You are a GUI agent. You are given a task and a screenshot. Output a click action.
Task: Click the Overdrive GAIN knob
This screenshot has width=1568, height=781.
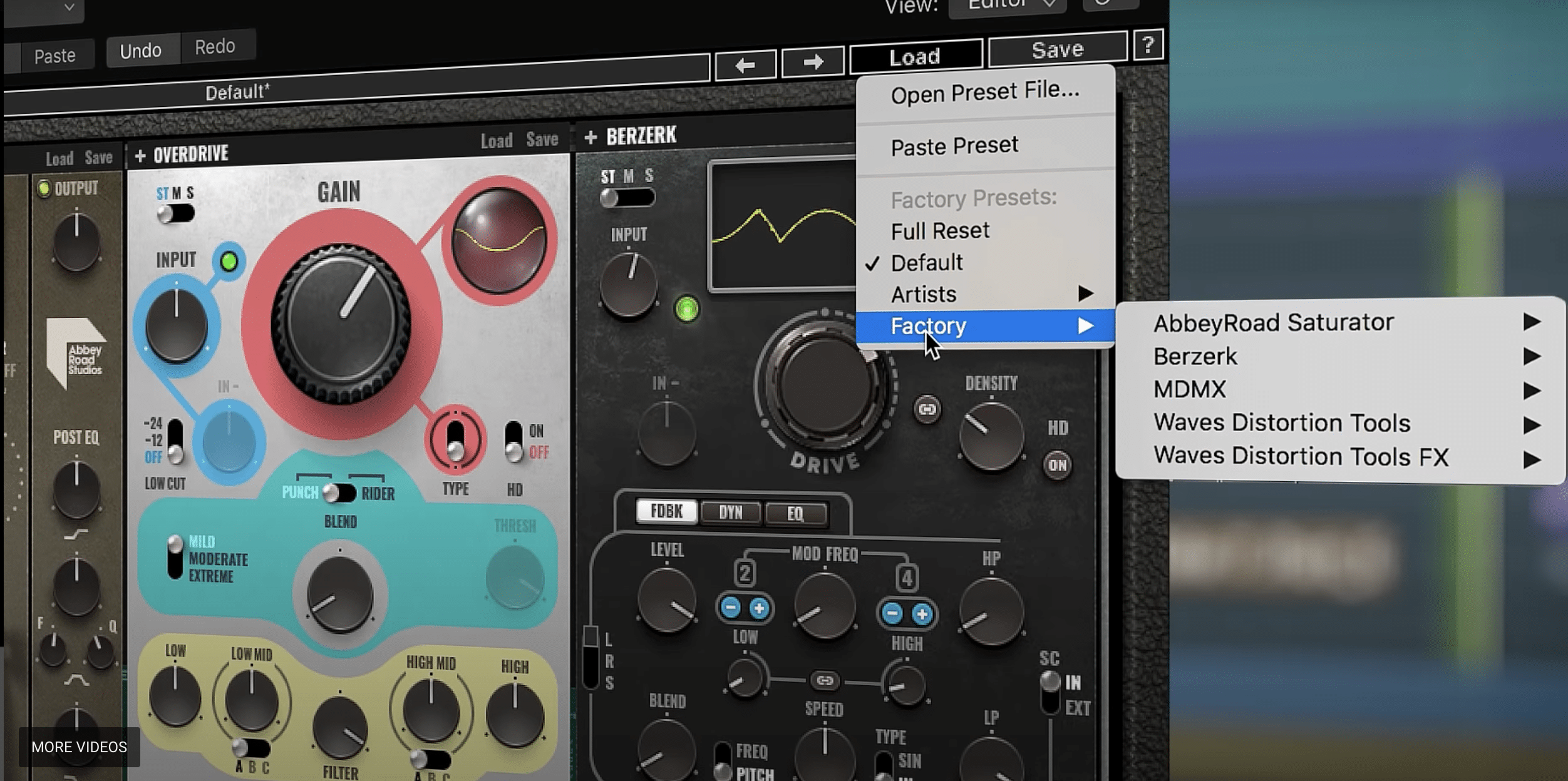click(x=341, y=324)
